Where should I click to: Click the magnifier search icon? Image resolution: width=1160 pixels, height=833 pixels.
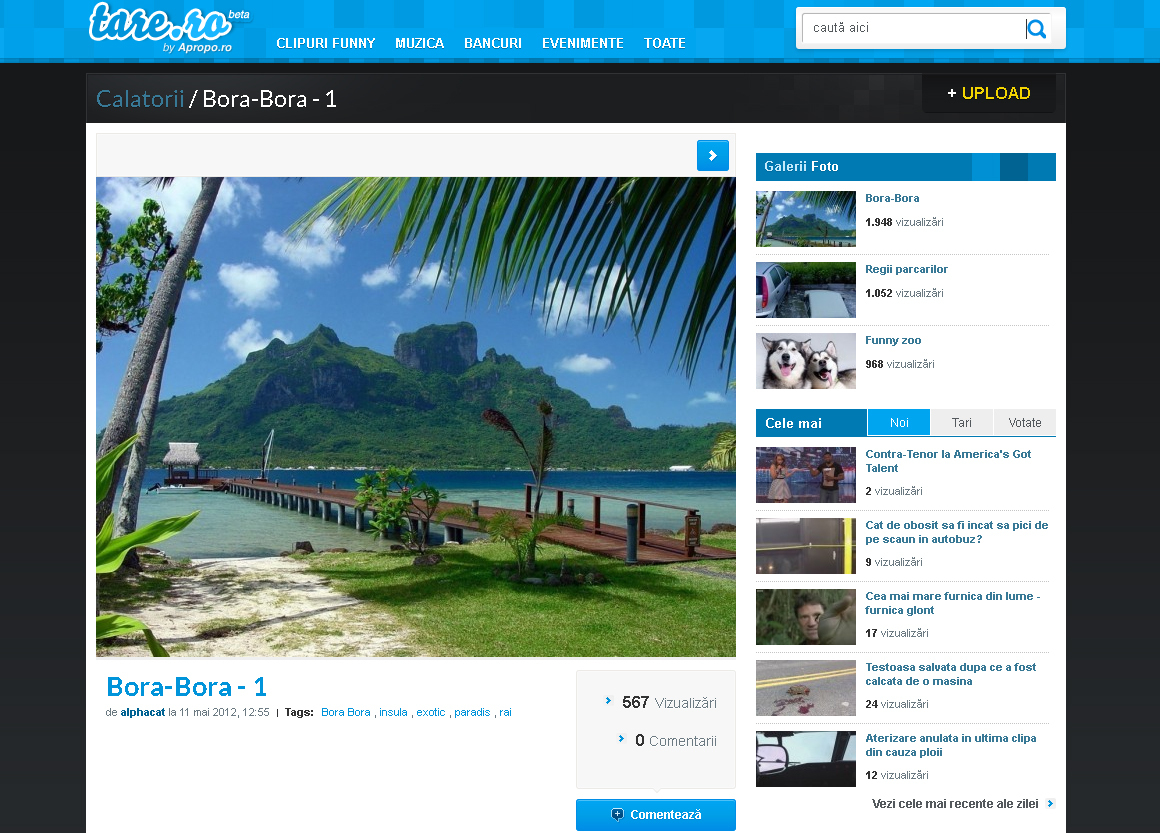coord(1037,29)
